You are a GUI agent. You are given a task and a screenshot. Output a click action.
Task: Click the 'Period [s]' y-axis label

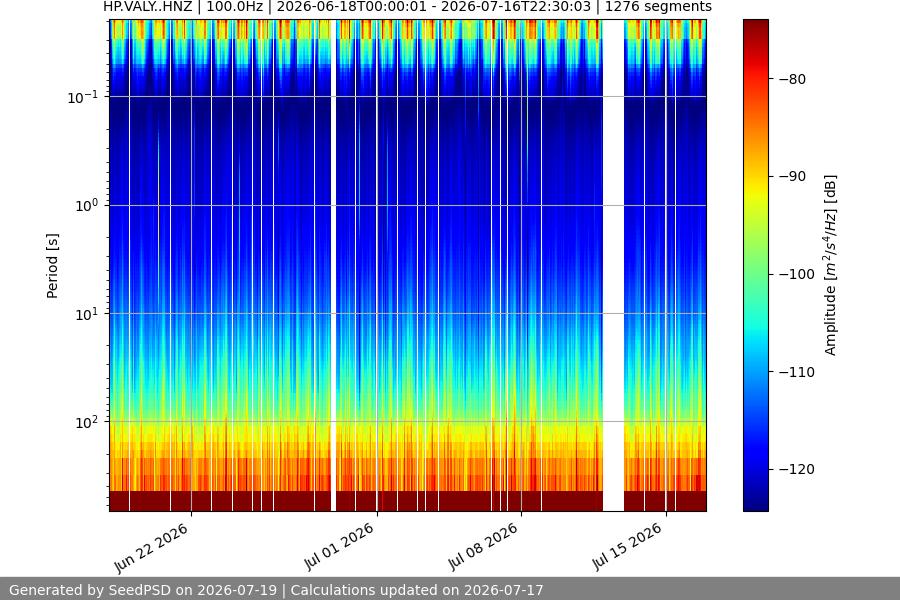[52, 265]
